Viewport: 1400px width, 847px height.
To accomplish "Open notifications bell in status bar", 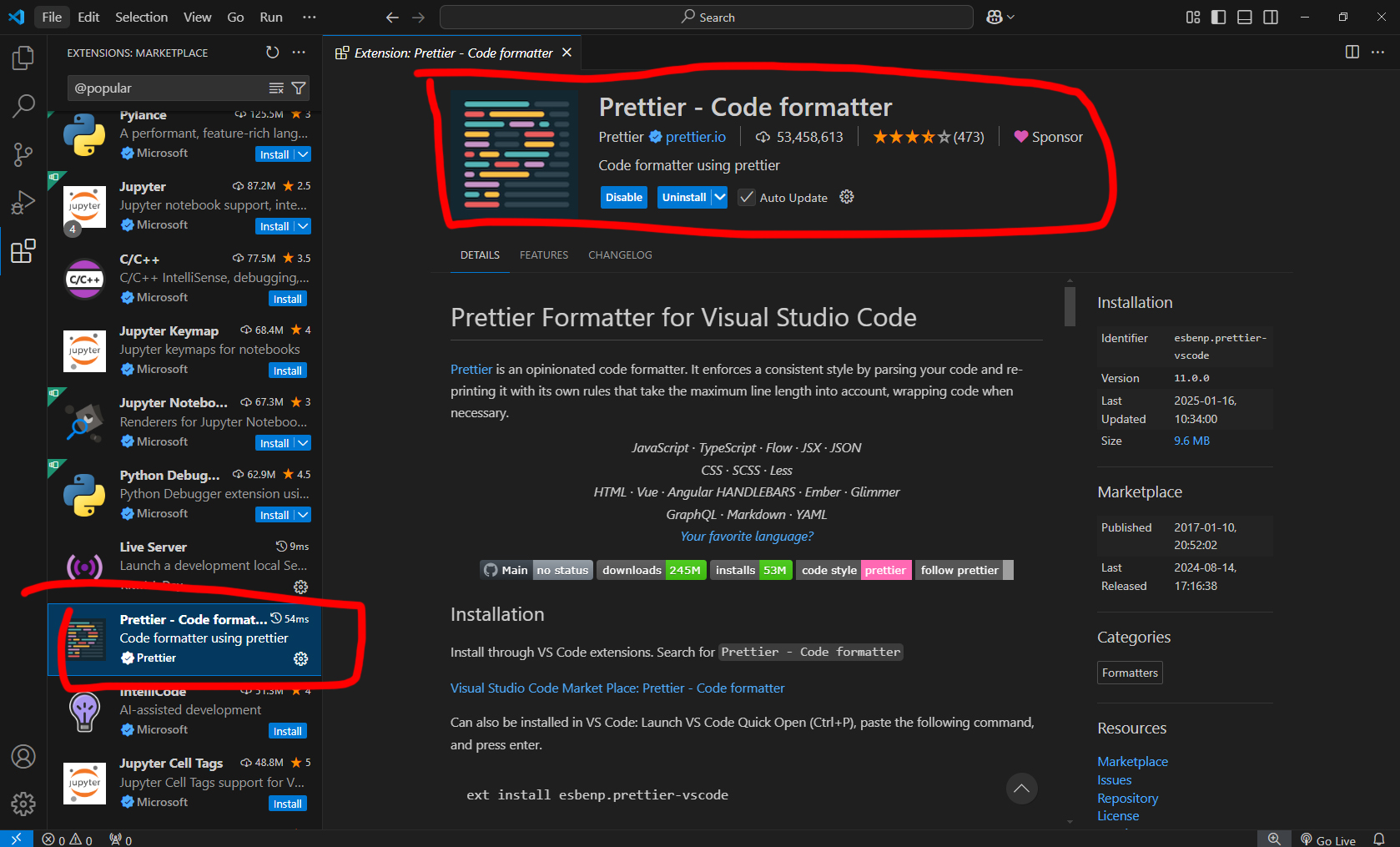I will pyautogui.click(x=1379, y=839).
